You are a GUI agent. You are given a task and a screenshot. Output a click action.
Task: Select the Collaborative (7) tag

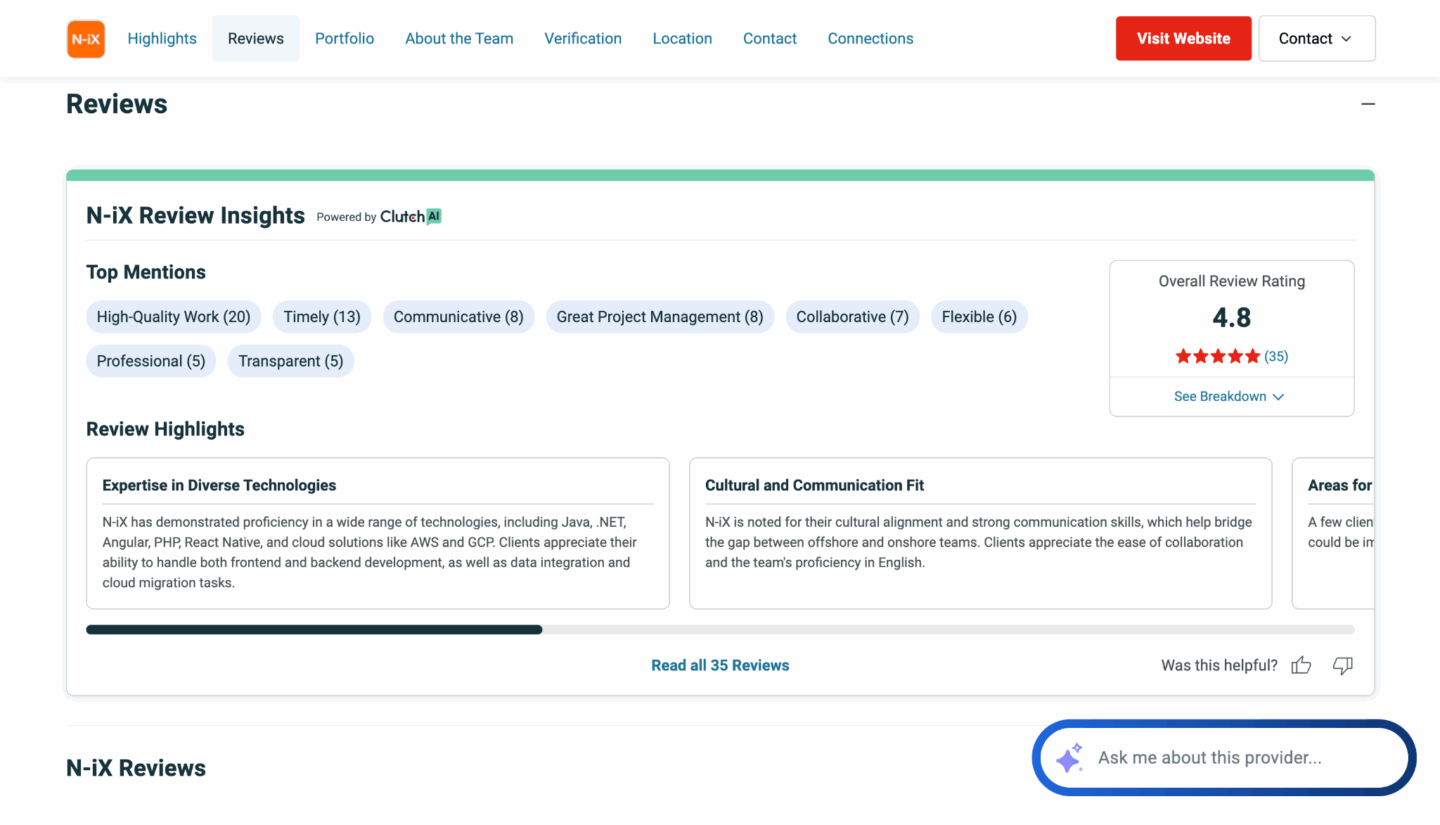pyautogui.click(x=852, y=317)
